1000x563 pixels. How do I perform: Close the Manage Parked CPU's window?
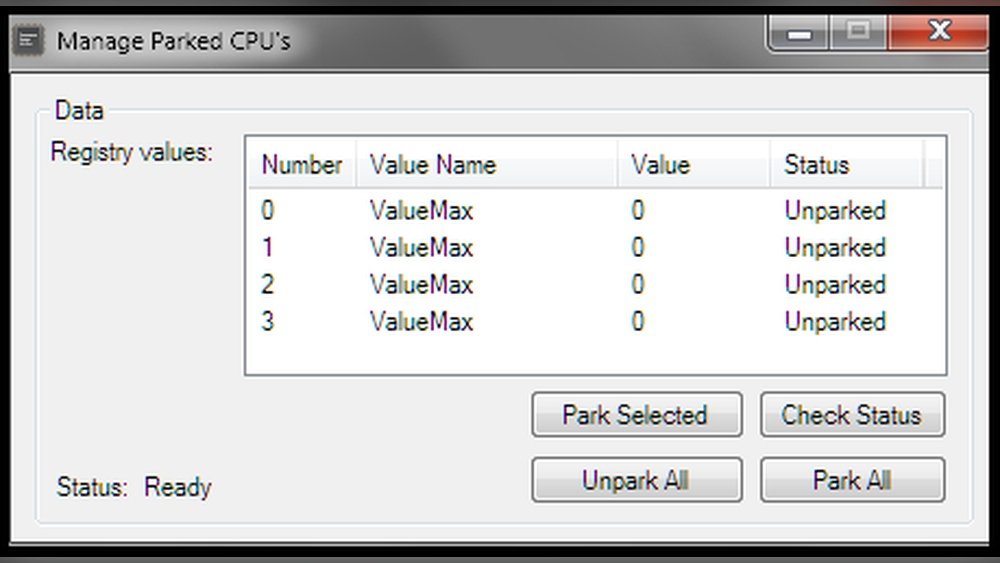coord(938,33)
